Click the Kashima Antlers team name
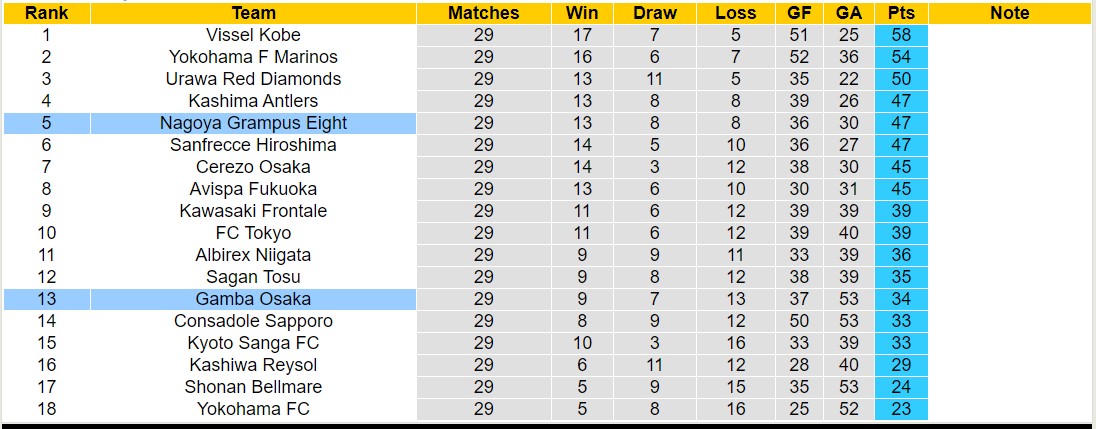The width and height of the screenshot is (1096, 429). (253, 101)
